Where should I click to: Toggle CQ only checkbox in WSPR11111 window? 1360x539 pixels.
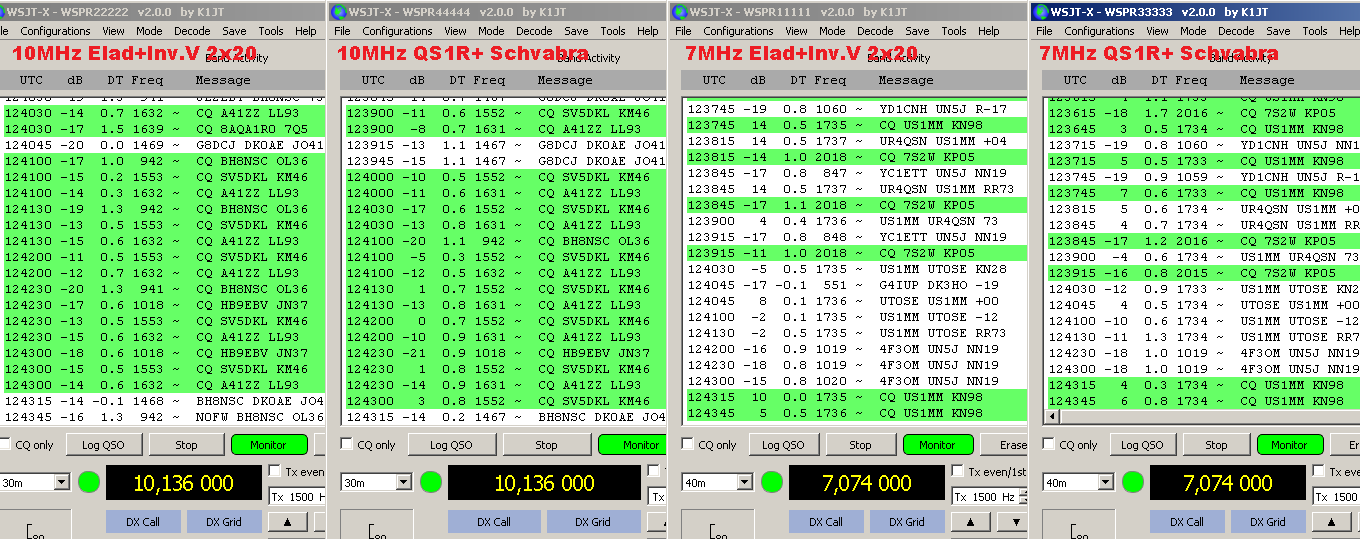(689, 445)
